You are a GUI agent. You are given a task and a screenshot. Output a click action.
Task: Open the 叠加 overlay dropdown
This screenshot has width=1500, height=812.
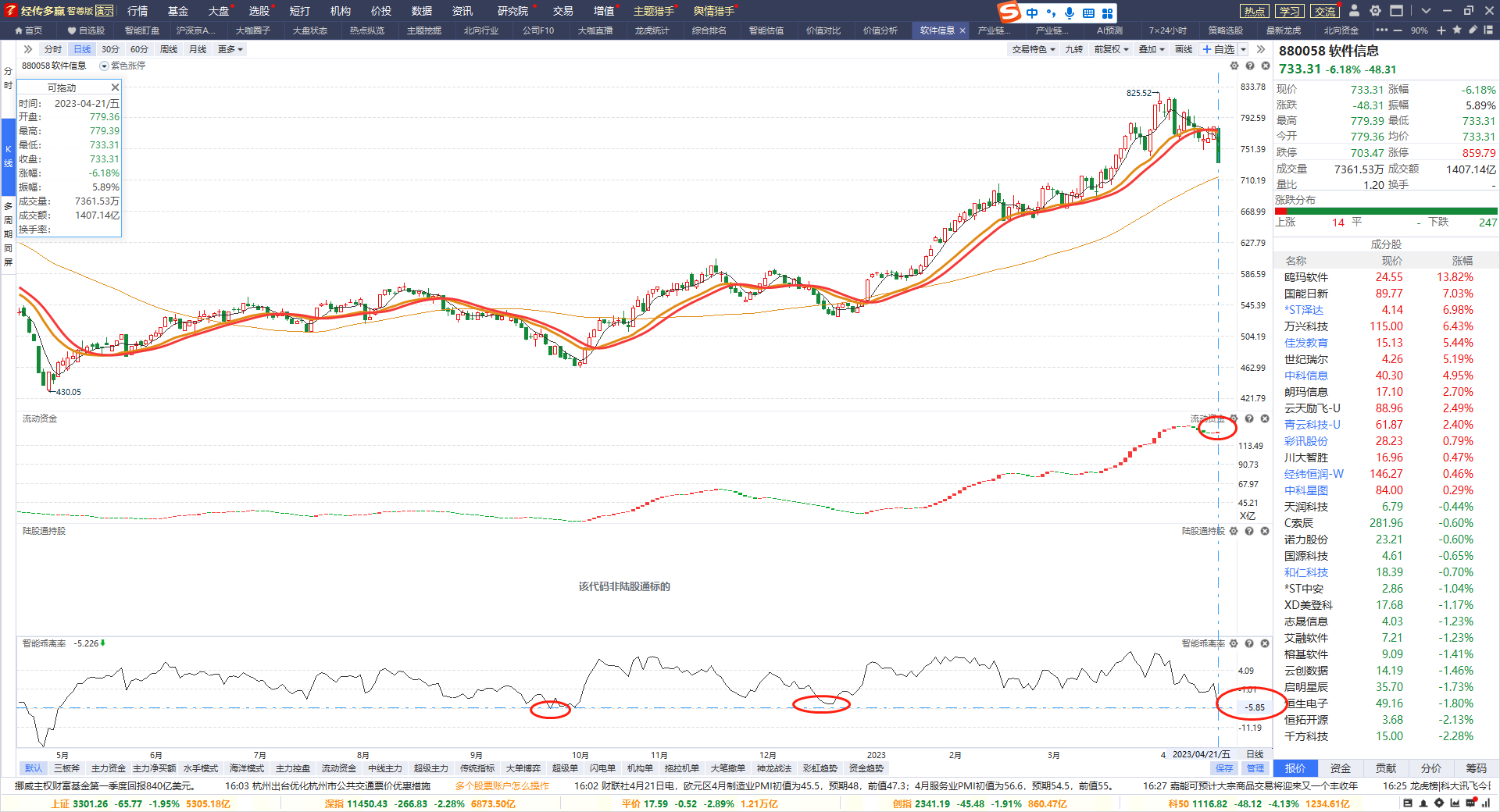pos(1152,49)
